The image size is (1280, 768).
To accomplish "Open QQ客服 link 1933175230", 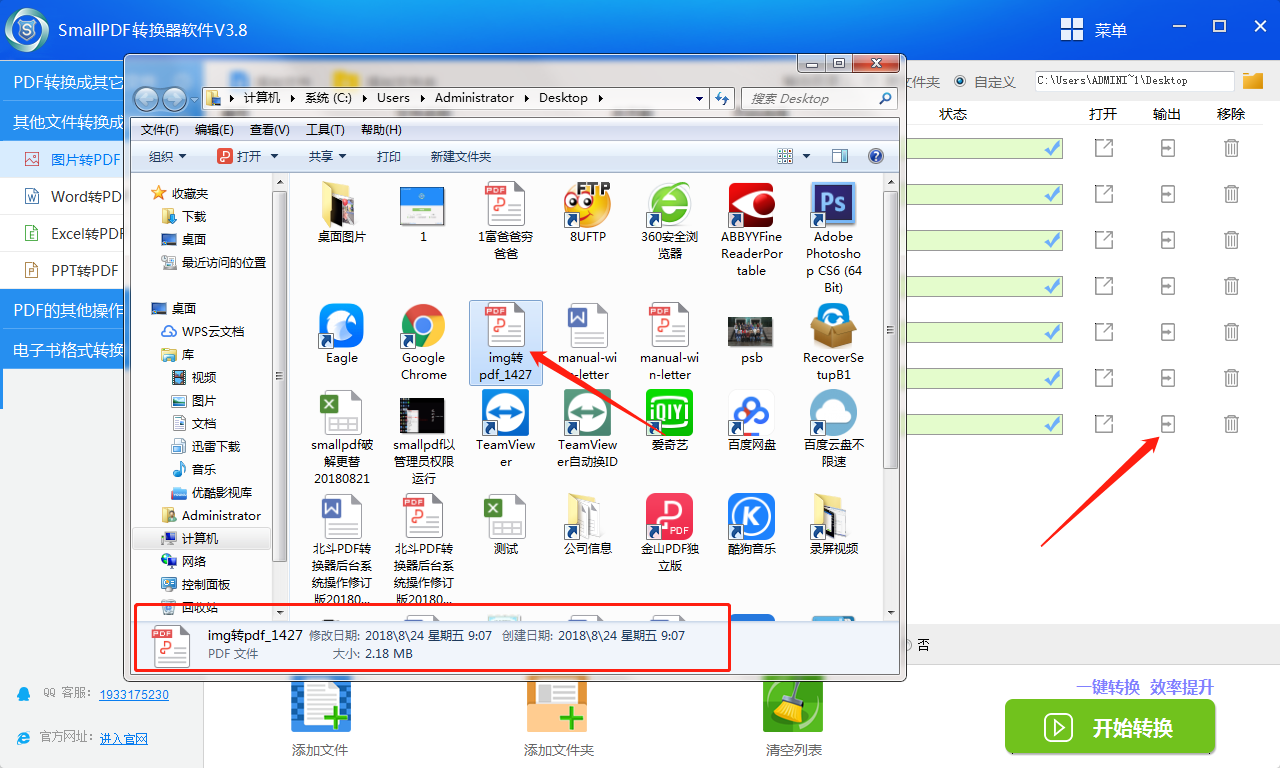I will coord(134,695).
